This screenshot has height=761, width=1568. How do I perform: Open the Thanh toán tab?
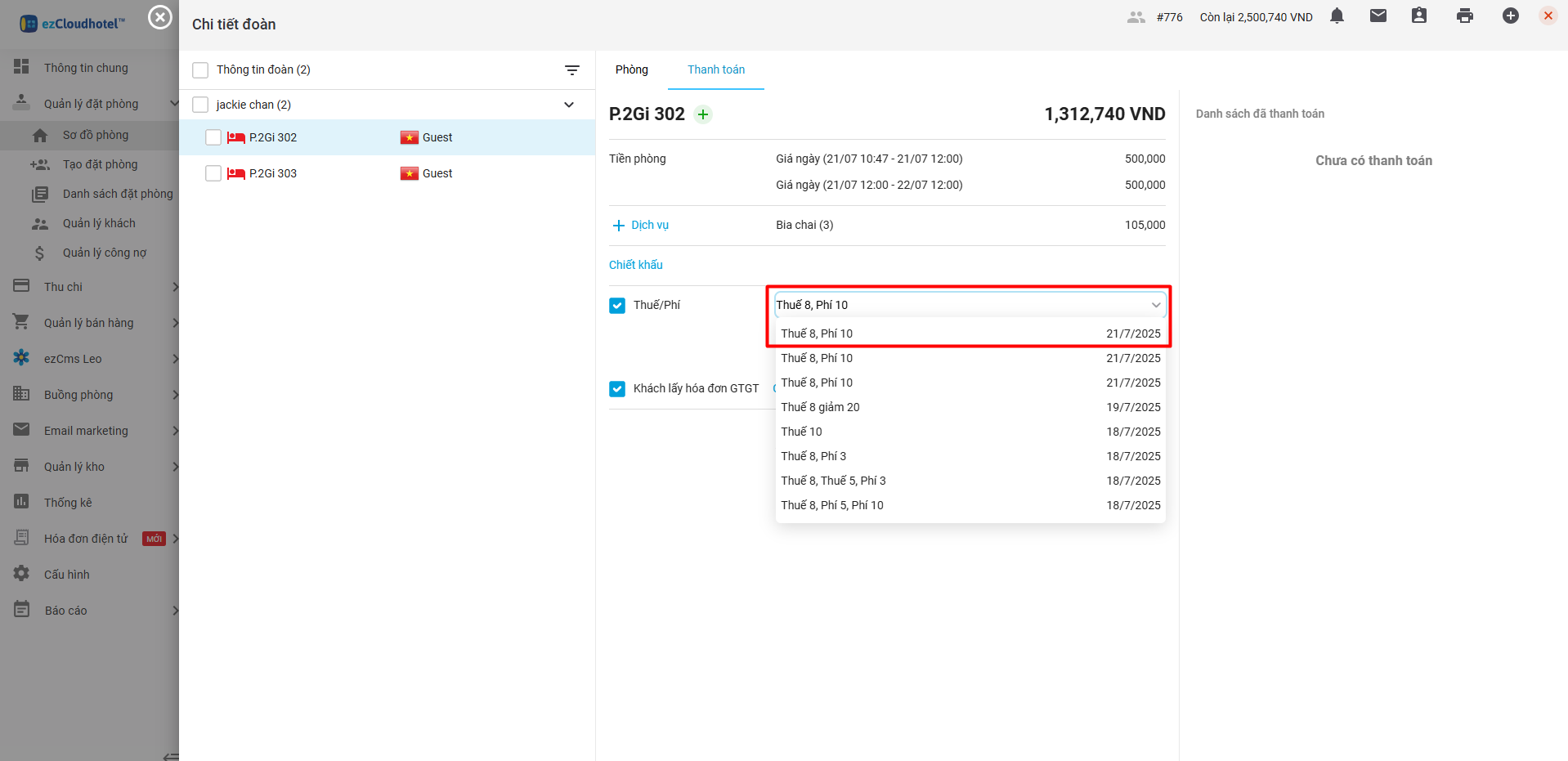[715, 70]
